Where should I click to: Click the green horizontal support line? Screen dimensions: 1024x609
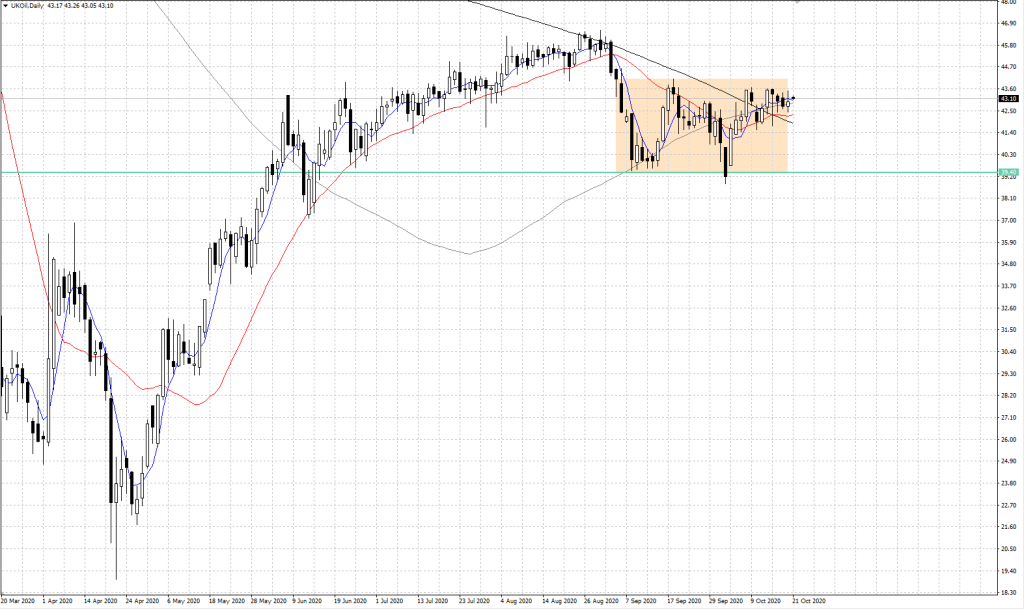[400, 172]
